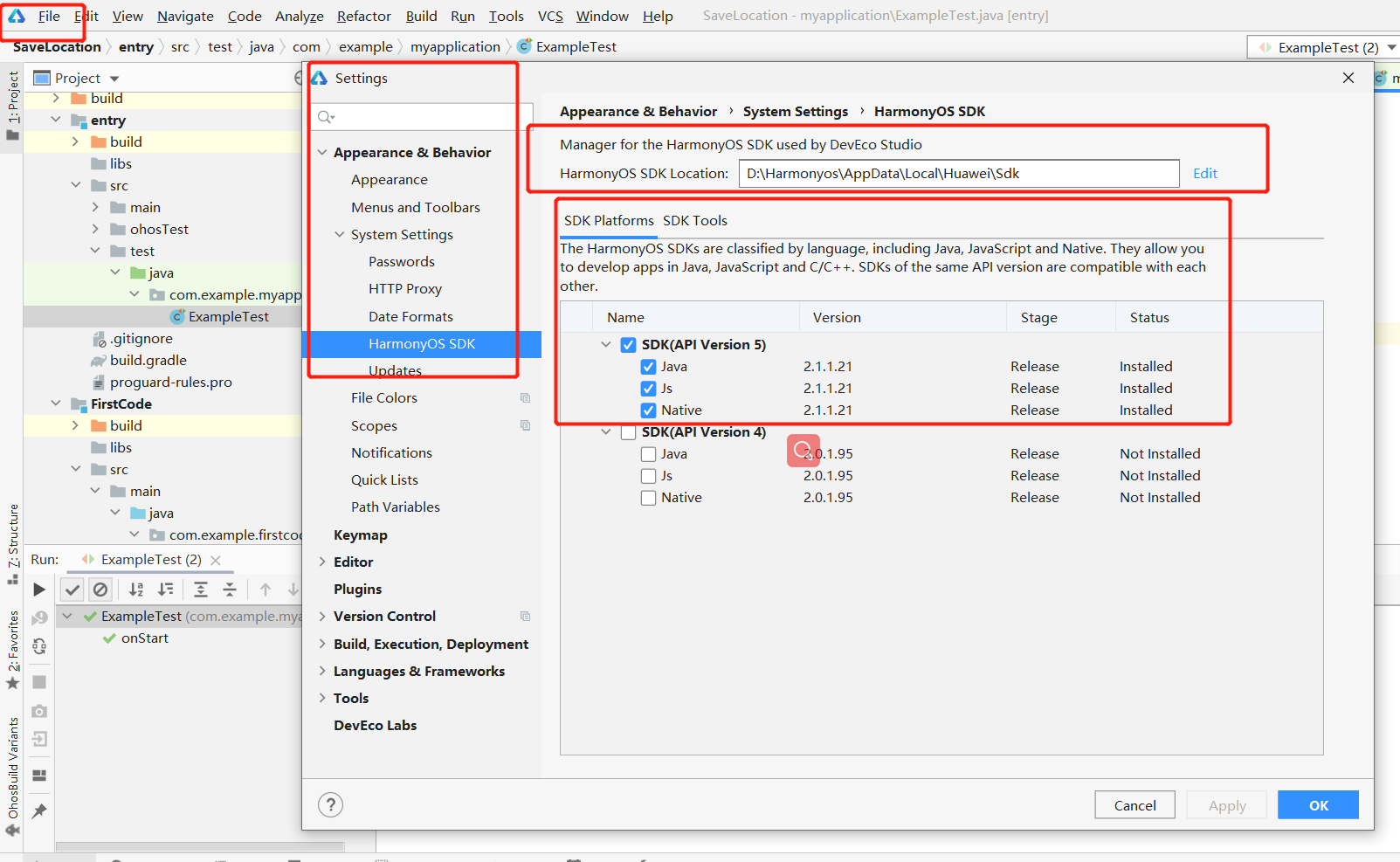Open the Refactor menu
This screenshot has height=862, width=1400.
363,15
